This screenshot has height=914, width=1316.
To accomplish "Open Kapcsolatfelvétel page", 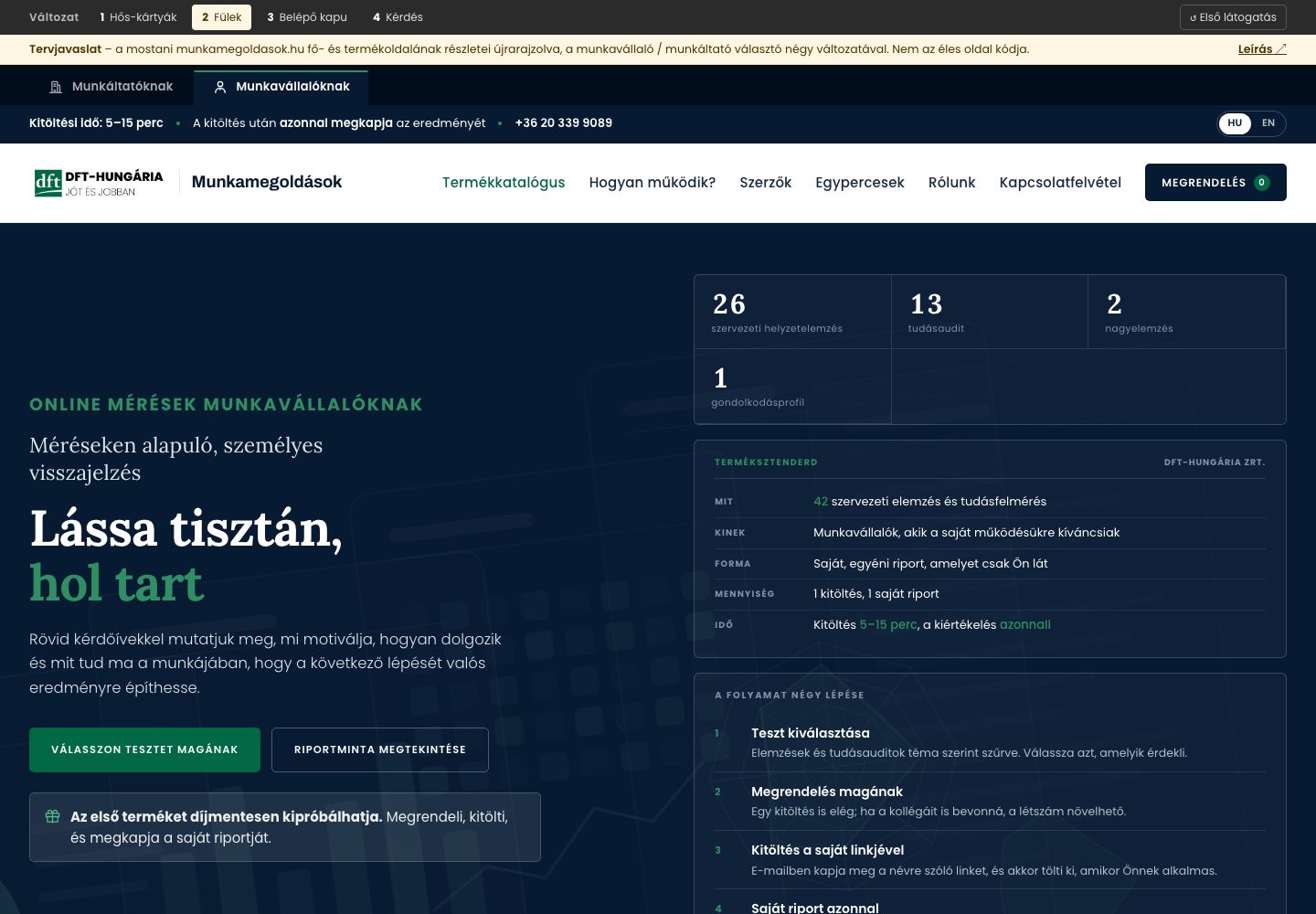I will coord(1060,183).
